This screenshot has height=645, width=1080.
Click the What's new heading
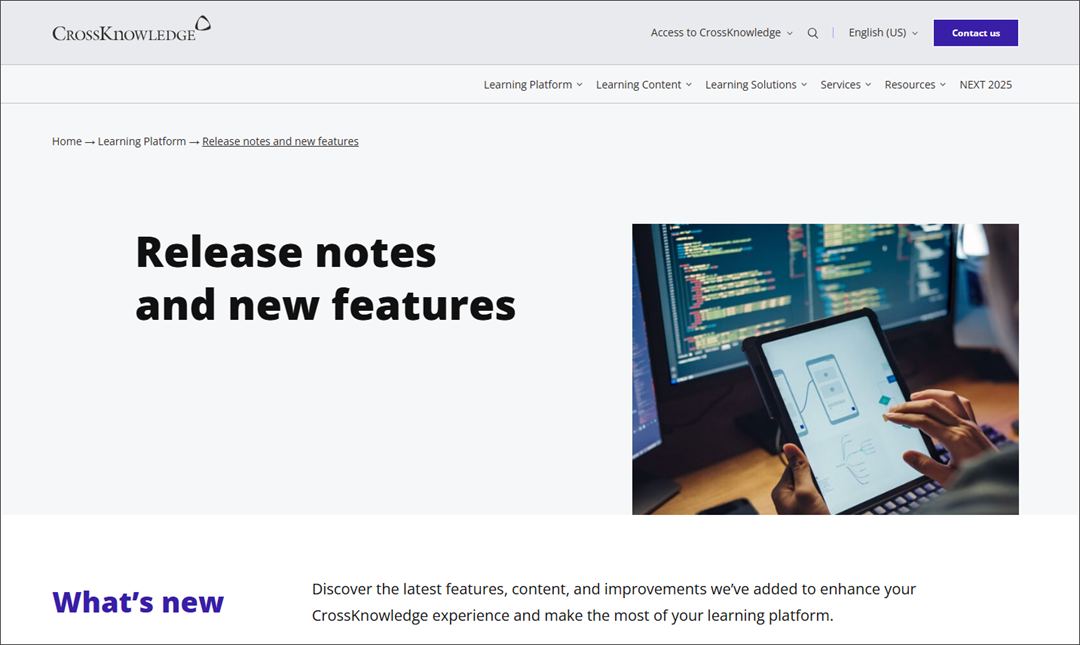pyautogui.click(x=138, y=602)
